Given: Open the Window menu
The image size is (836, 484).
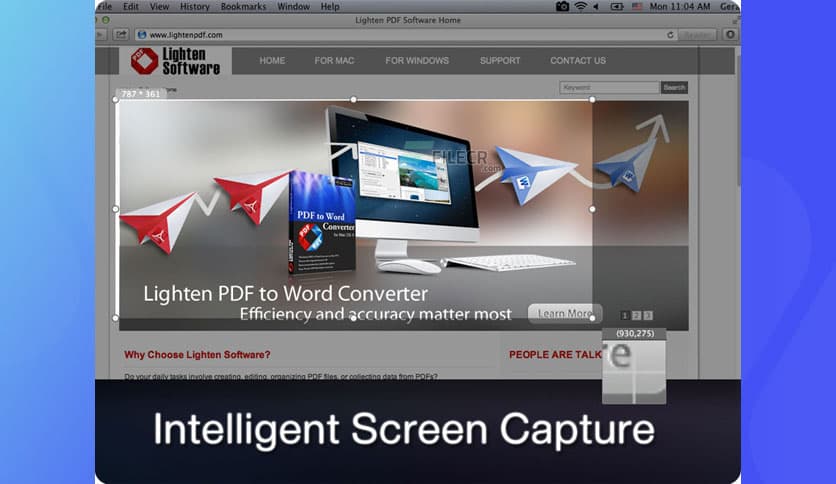Looking at the screenshot, I should pyautogui.click(x=293, y=6).
